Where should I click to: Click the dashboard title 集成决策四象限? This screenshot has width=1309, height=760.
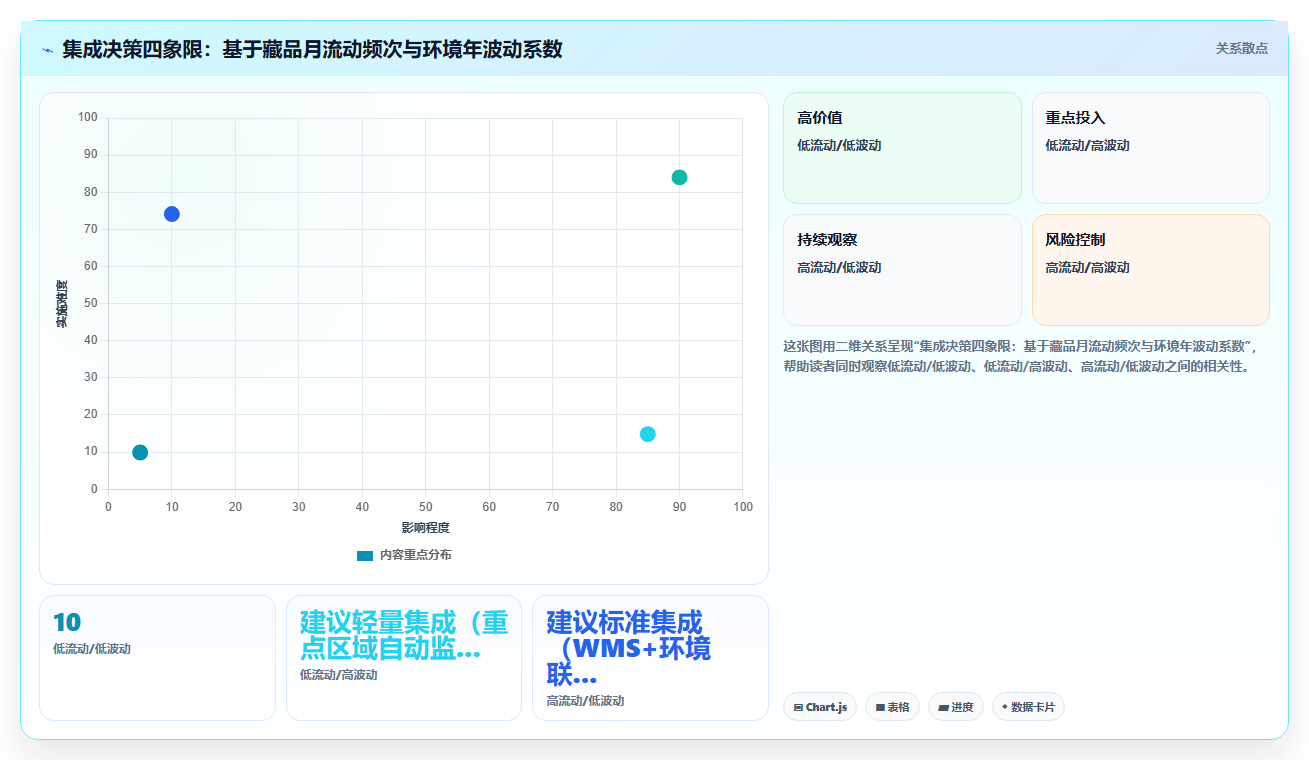(312, 49)
